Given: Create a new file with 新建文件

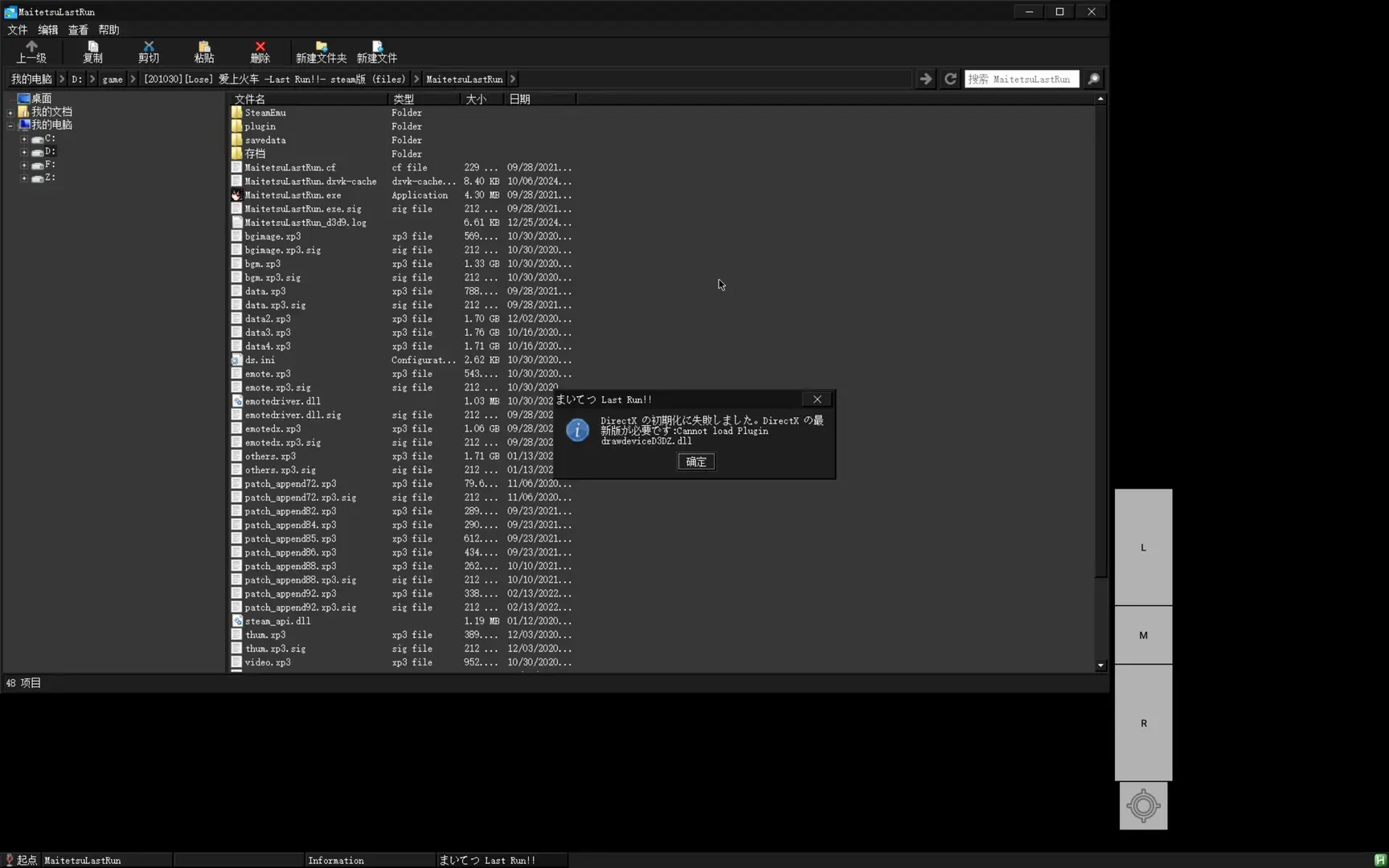Looking at the screenshot, I should (x=377, y=51).
